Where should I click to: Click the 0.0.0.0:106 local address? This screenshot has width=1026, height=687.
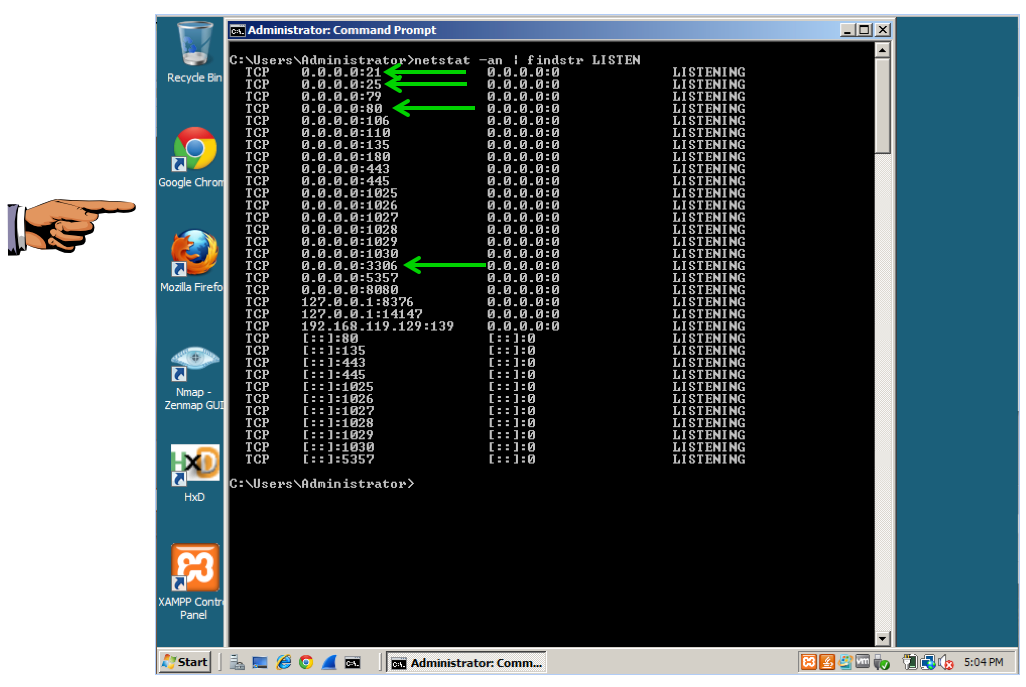[x=345, y=121]
